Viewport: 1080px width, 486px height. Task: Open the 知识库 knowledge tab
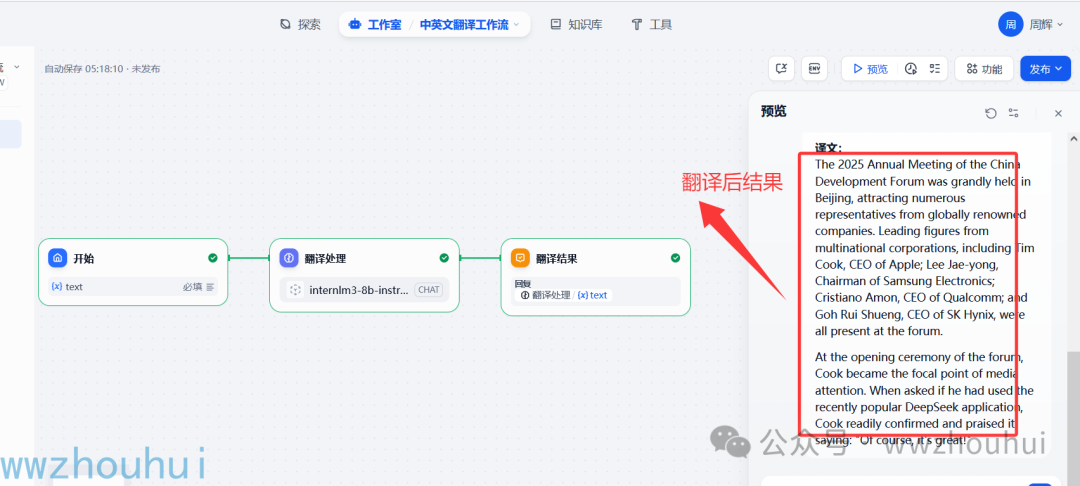click(x=577, y=25)
